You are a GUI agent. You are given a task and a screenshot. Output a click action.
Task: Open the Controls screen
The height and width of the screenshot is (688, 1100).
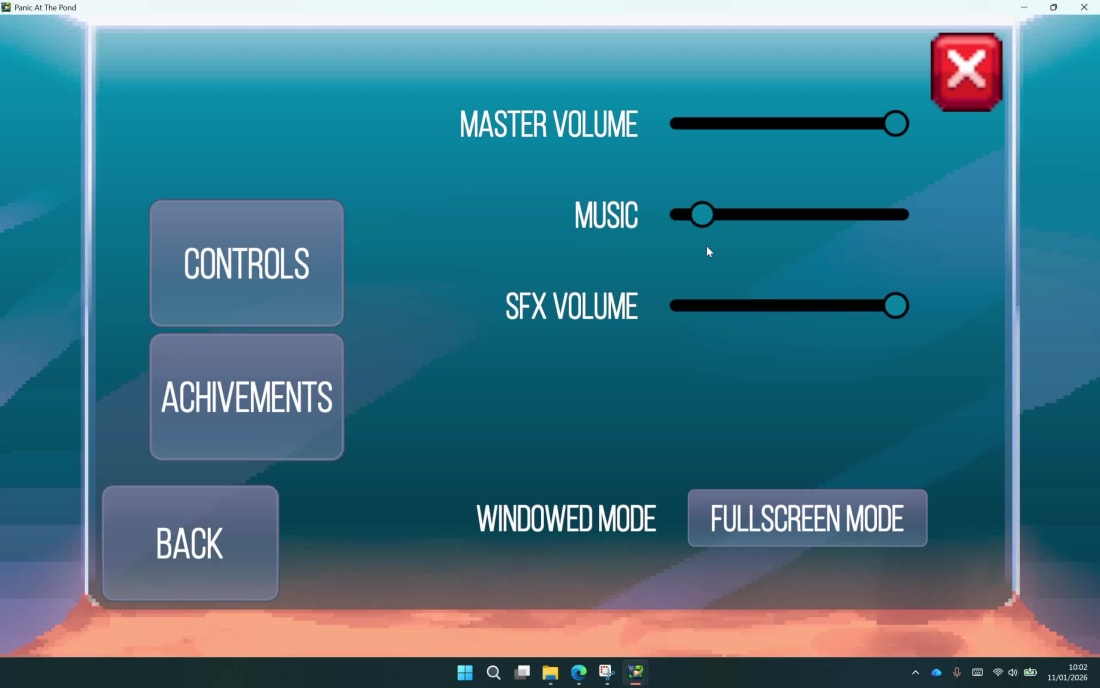tap(246, 263)
